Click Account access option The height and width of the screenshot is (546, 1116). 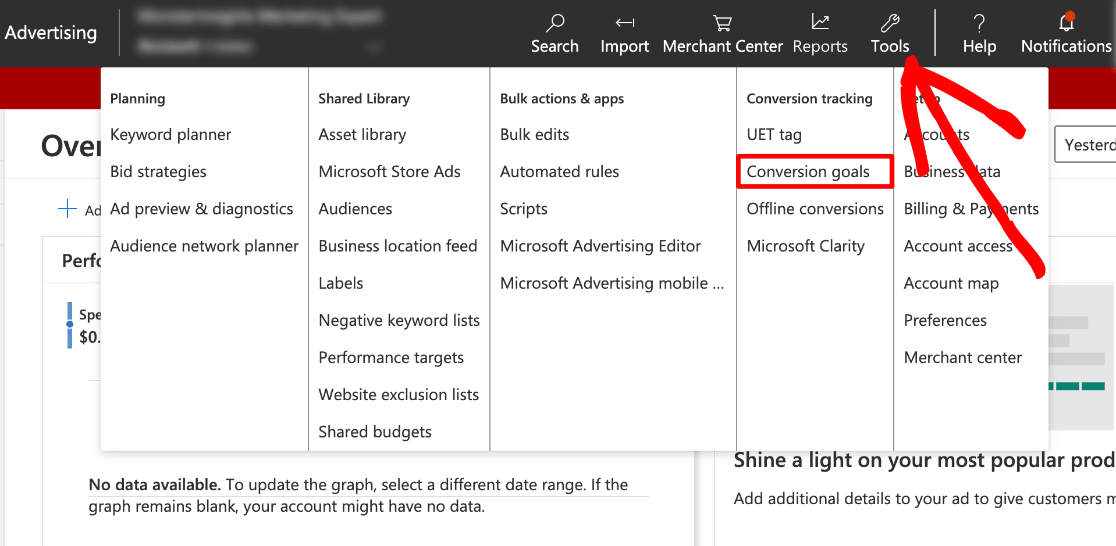click(x=958, y=246)
